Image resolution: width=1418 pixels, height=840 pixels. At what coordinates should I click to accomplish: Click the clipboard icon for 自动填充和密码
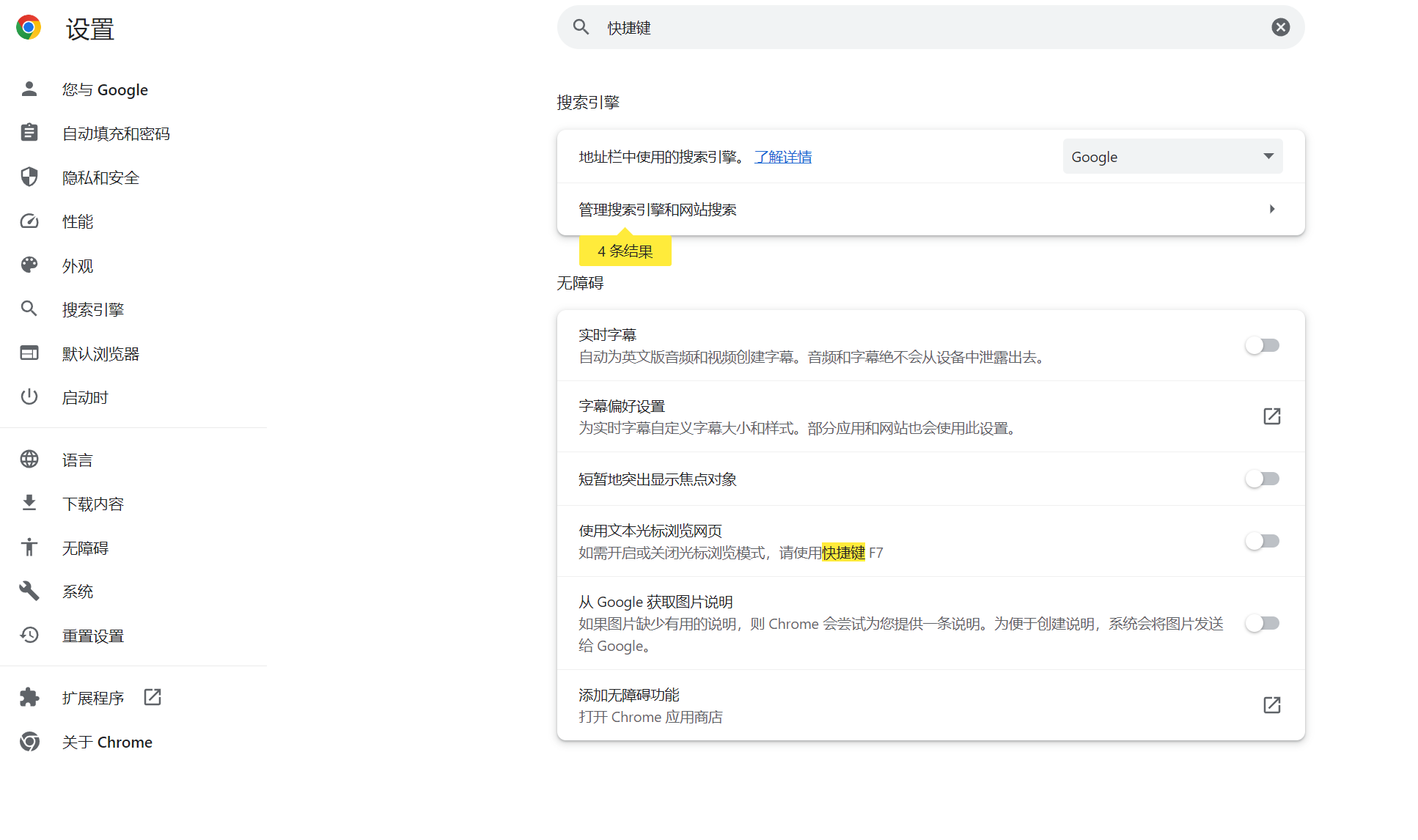(x=29, y=133)
